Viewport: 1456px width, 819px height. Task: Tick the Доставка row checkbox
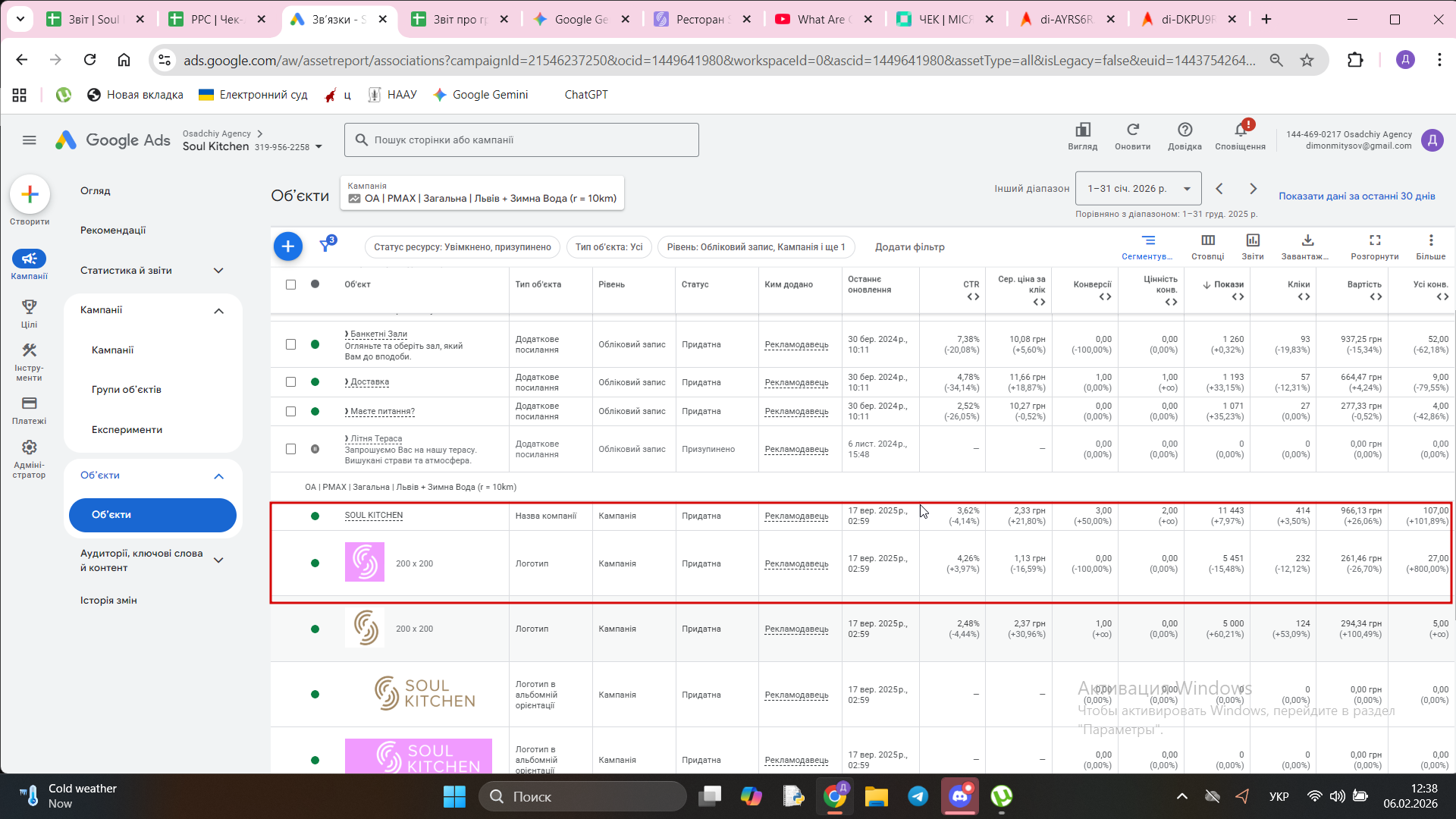pos(290,382)
